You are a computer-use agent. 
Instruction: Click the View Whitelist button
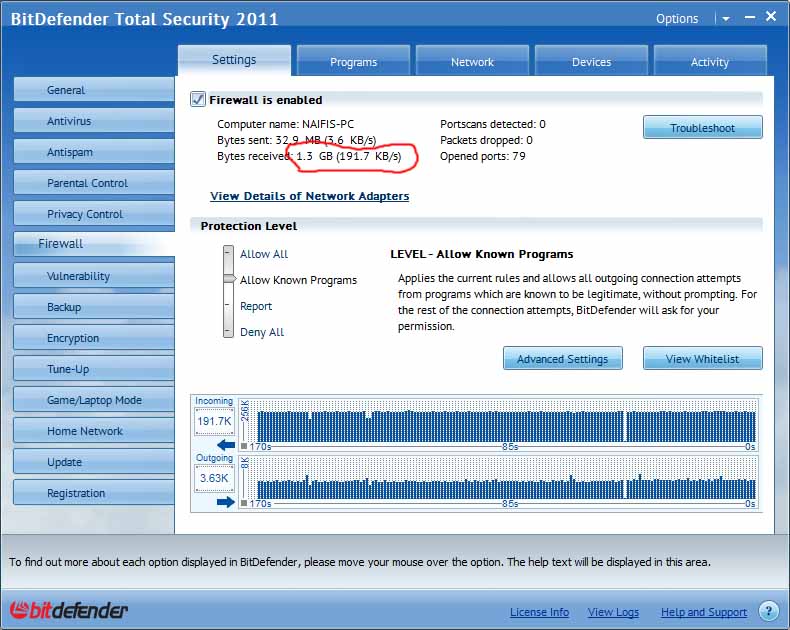(x=702, y=358)
